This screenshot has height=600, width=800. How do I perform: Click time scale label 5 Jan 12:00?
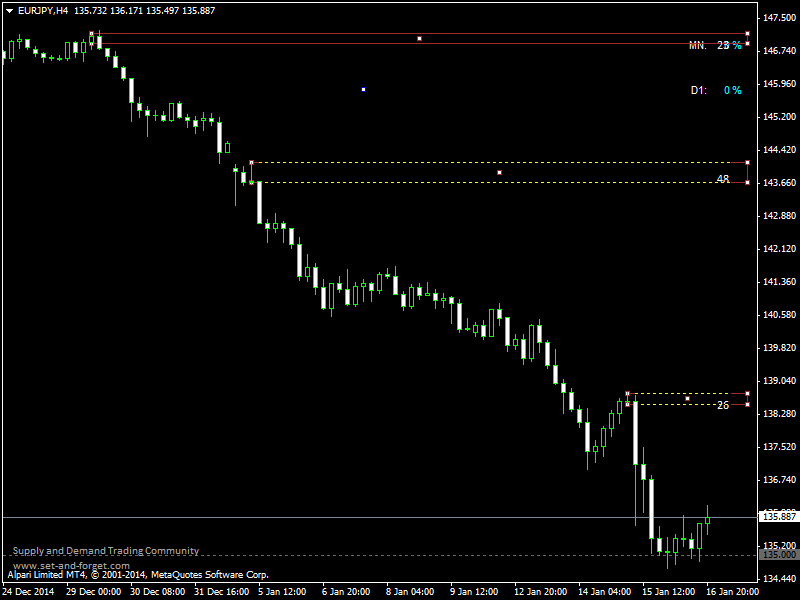[x=282, y=592]
